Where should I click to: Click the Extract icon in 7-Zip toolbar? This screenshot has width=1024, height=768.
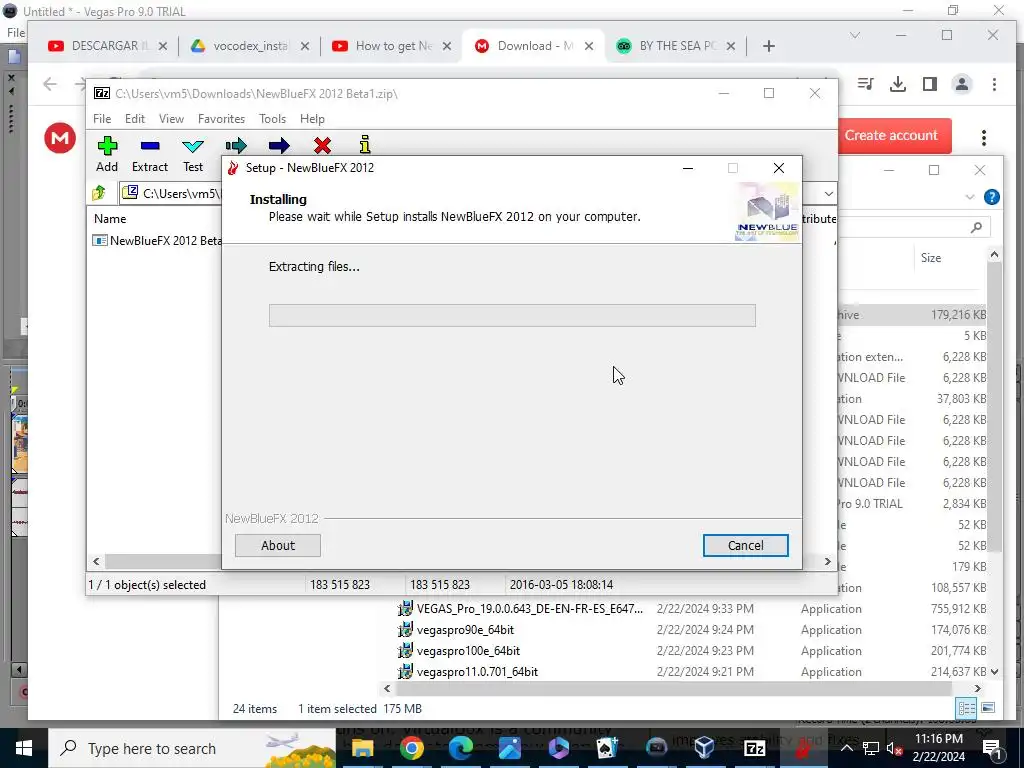click(150, 146)
